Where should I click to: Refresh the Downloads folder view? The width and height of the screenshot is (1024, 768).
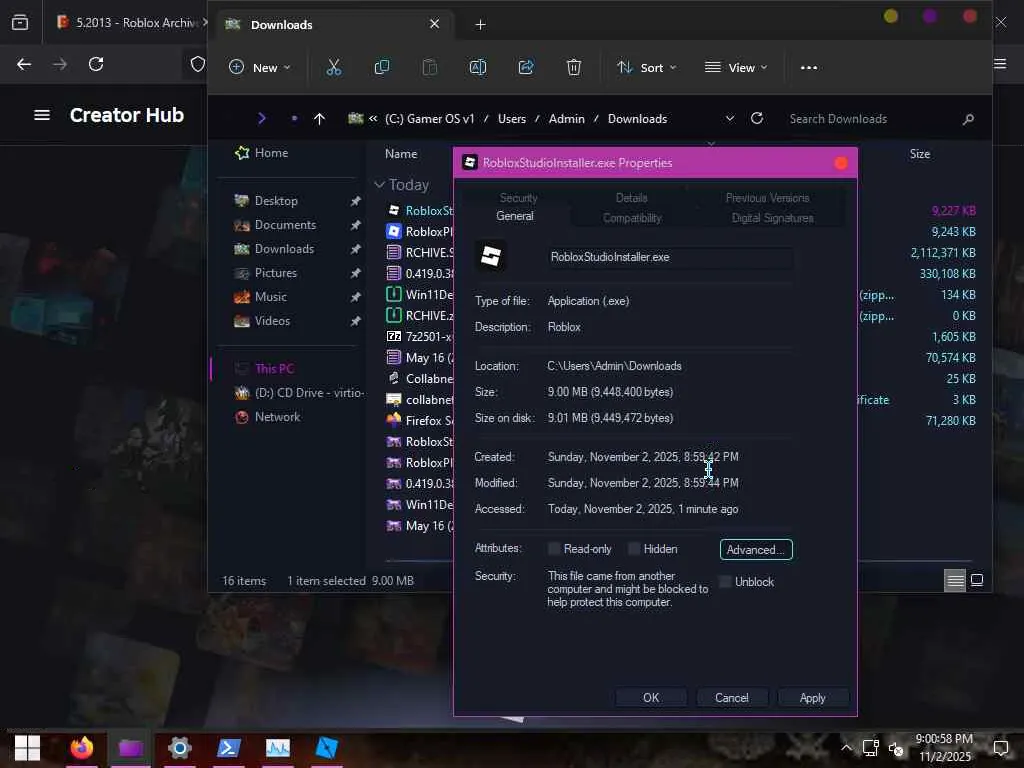click(757, 118)
